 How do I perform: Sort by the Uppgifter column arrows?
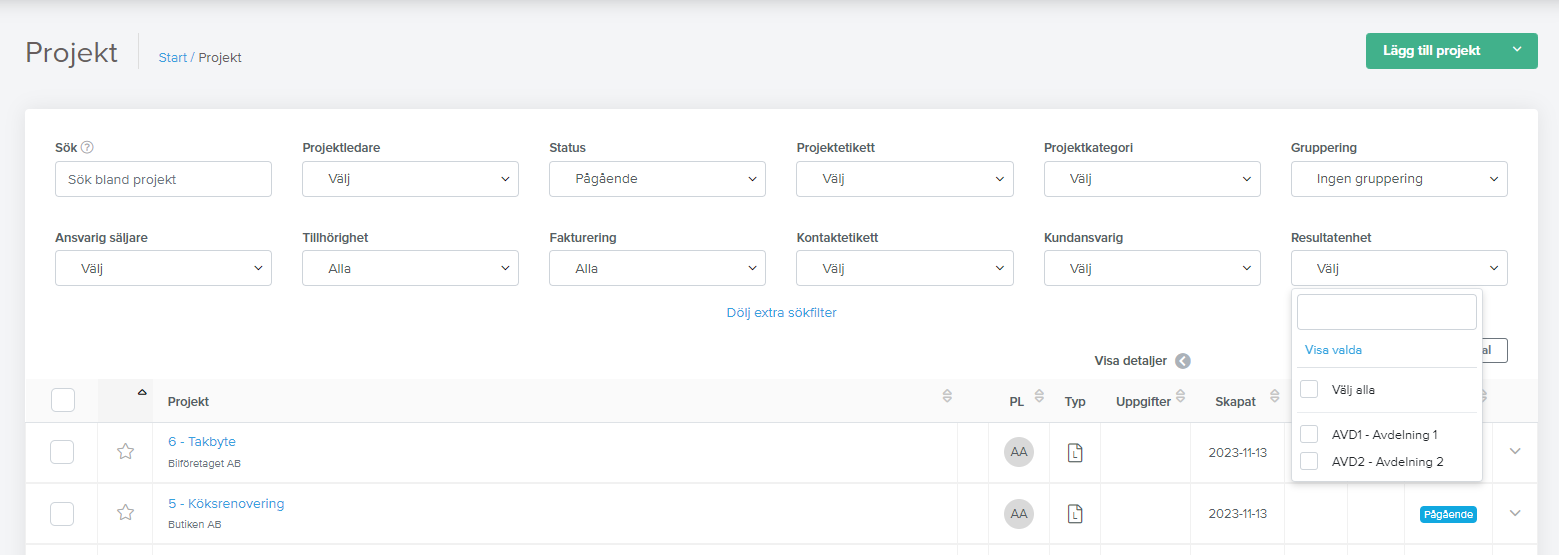[1181, 396]
